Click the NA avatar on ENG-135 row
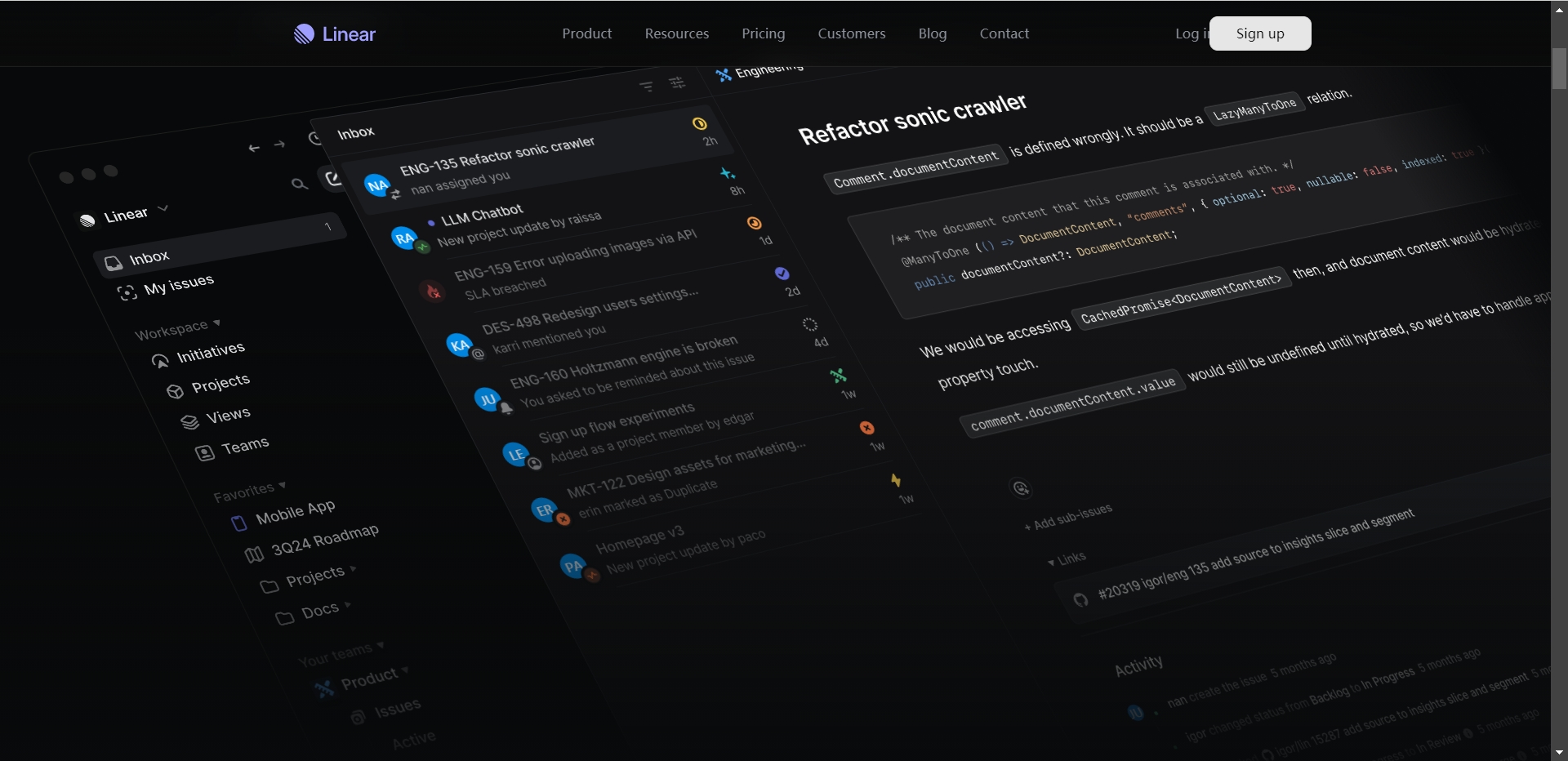1568x761 pixels. (376, 185)
